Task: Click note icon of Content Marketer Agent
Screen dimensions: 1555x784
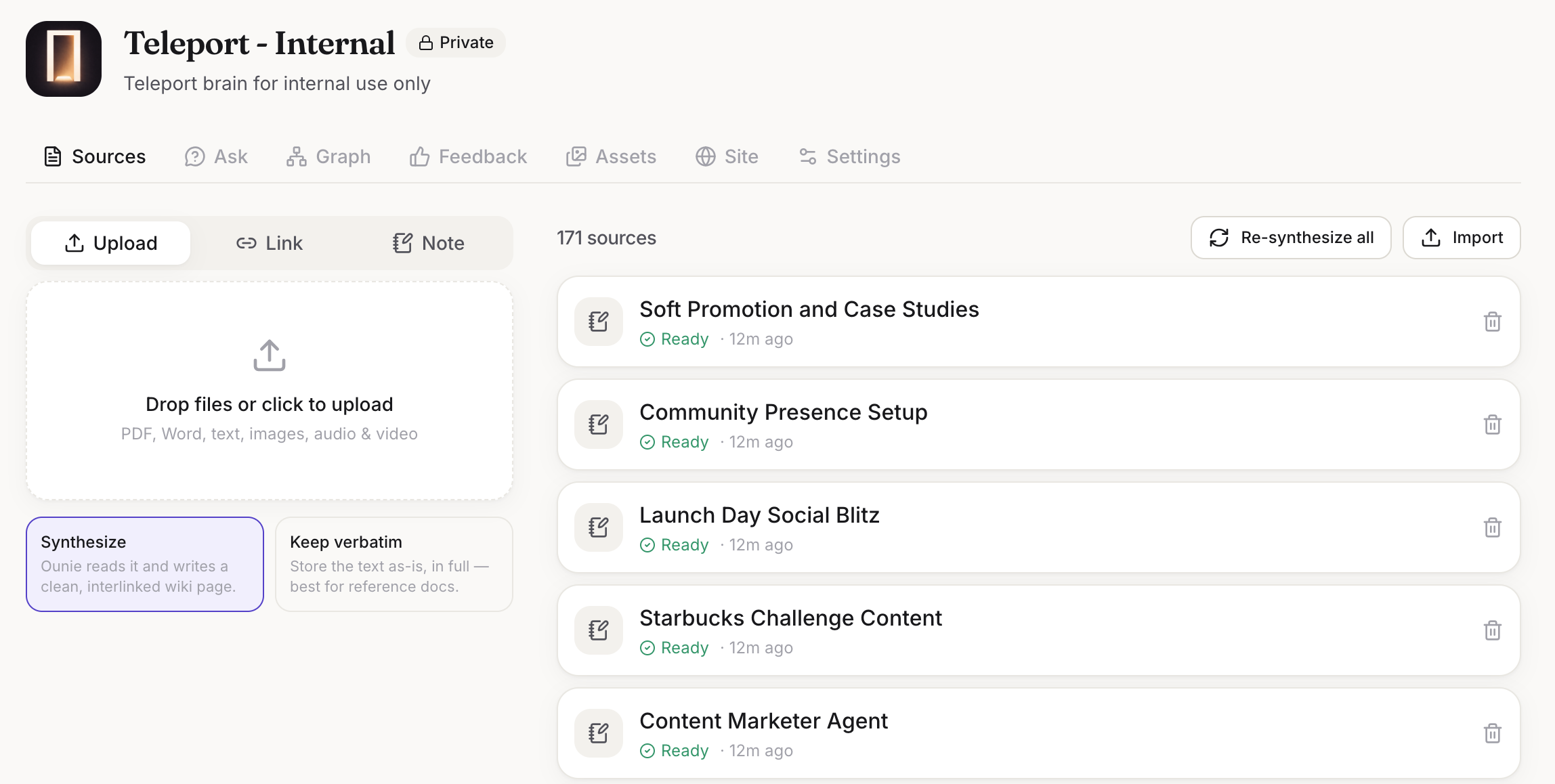Action: point(599,733)
